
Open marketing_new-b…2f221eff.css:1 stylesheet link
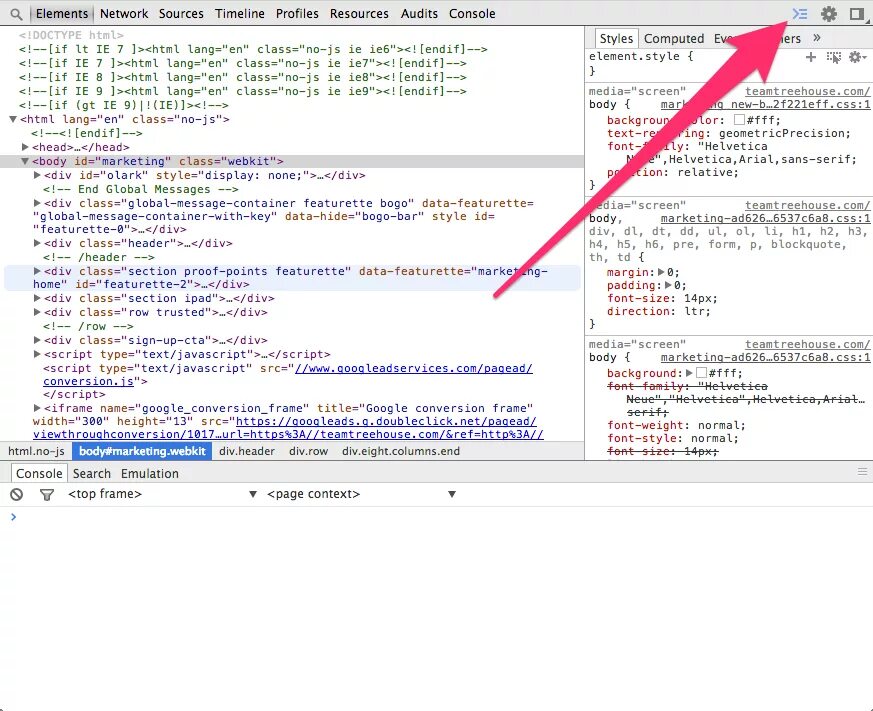point(765,105)
